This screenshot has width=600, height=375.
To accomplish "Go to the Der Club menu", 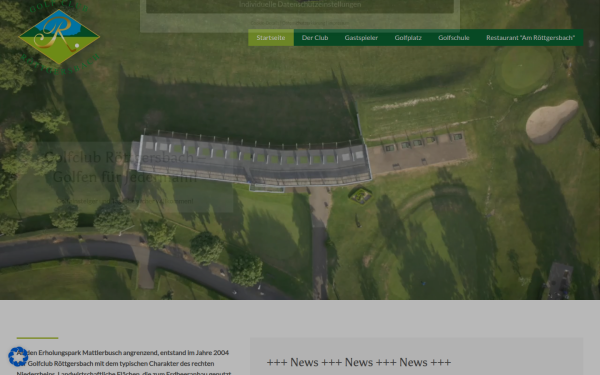I will (315, 38).
